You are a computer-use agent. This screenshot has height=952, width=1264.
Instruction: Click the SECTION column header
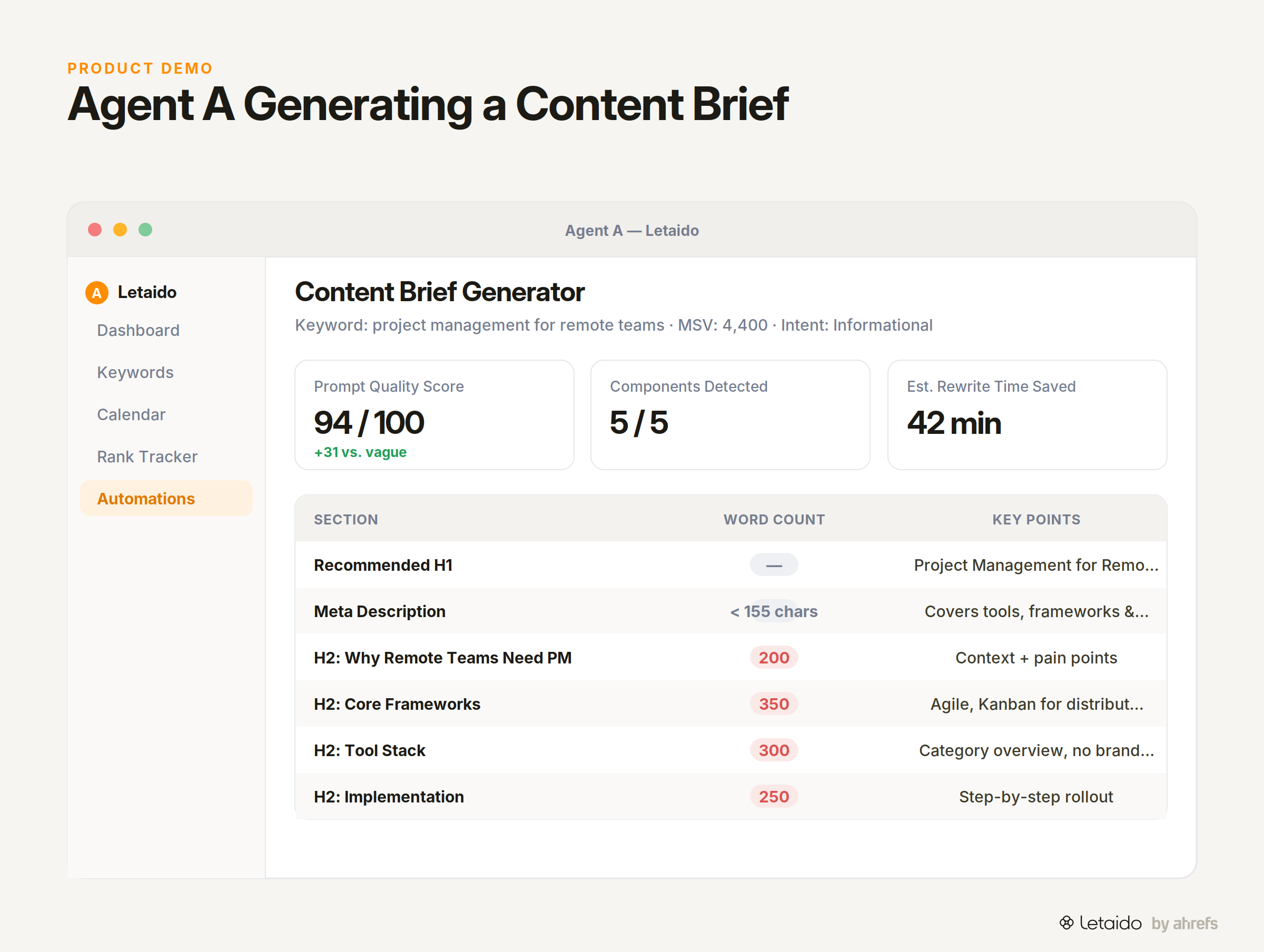coord(345,519)
